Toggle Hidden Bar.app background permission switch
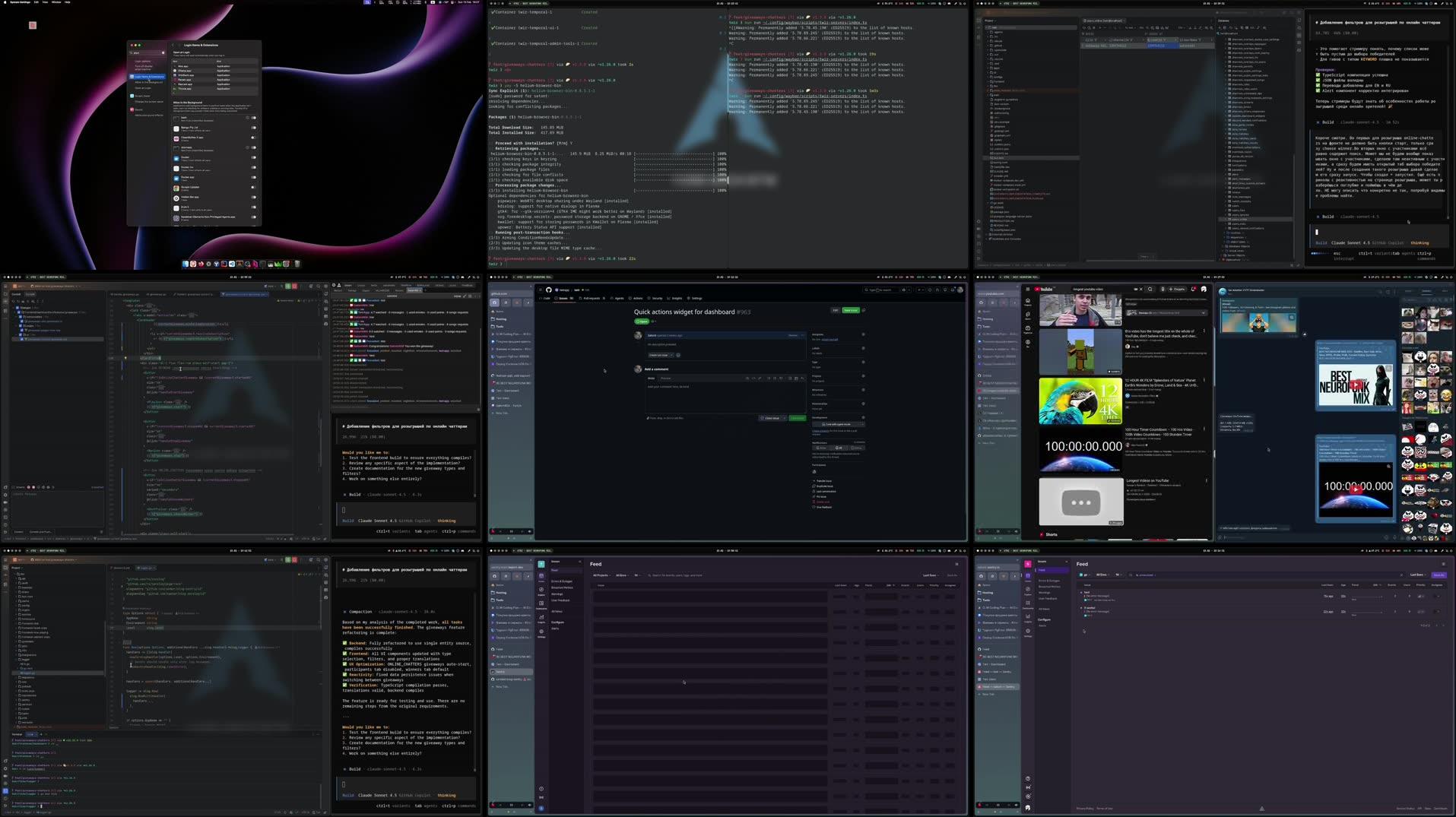 click(253, 198)
